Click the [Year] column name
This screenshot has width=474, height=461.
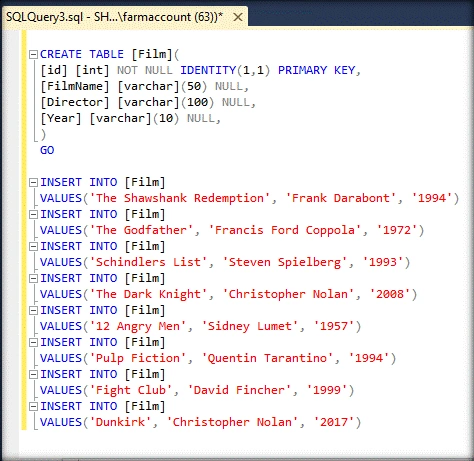tap(61, 118)
